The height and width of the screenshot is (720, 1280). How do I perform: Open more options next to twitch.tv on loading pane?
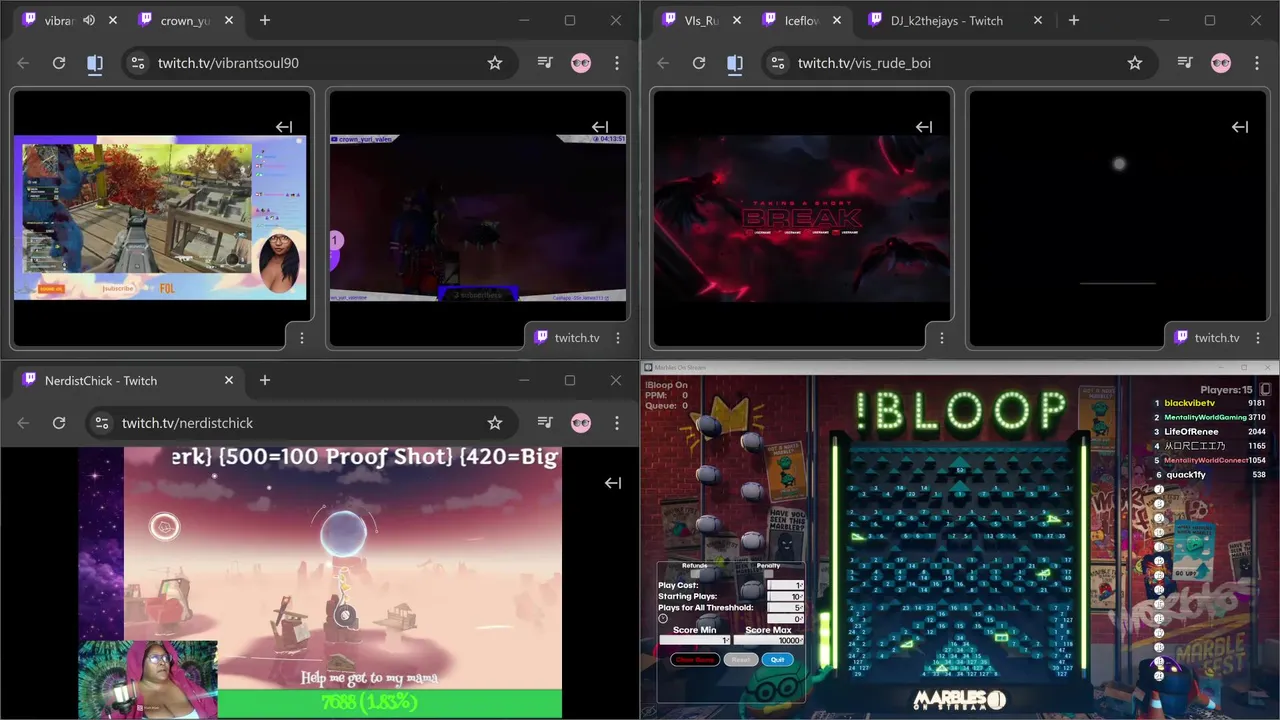[x=1257, y=338]
